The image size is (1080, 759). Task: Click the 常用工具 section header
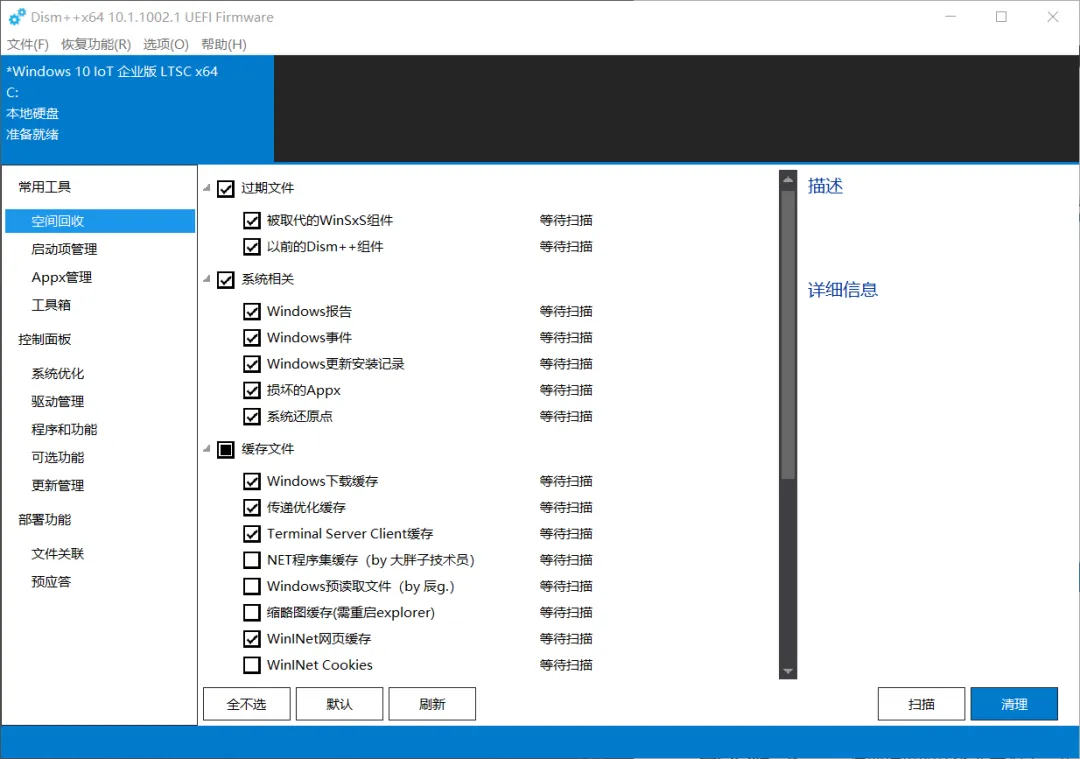tap(45, 187)
